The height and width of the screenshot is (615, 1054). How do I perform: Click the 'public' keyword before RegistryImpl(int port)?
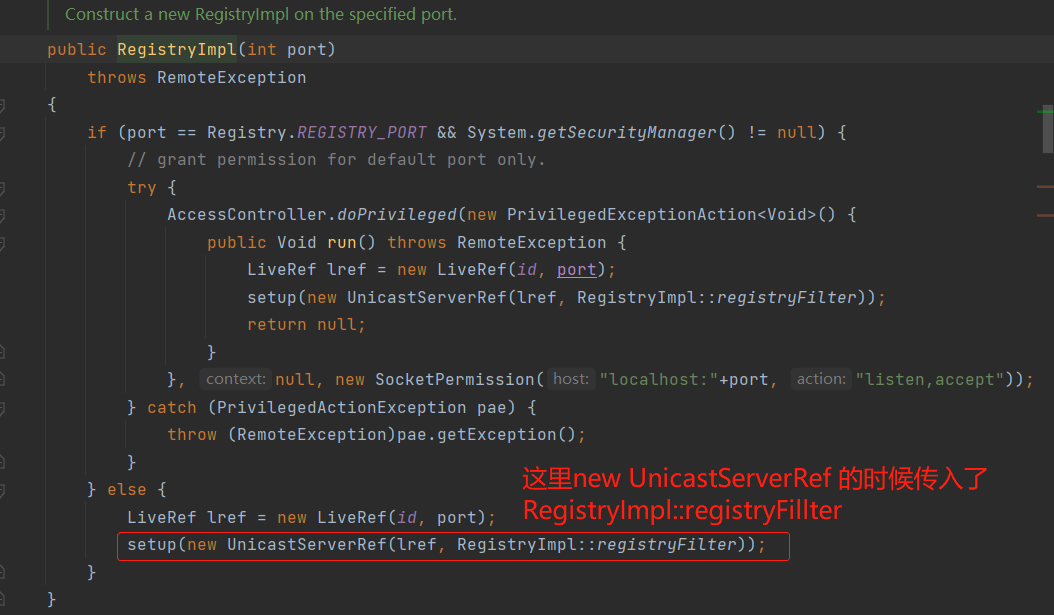pos(77,50)
